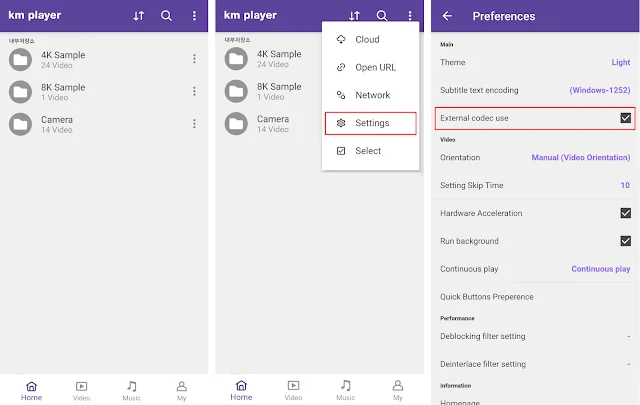640x405 pixels.
Task: Open 4K Sample folder name, middle screen
Action: tap(279, 54)
